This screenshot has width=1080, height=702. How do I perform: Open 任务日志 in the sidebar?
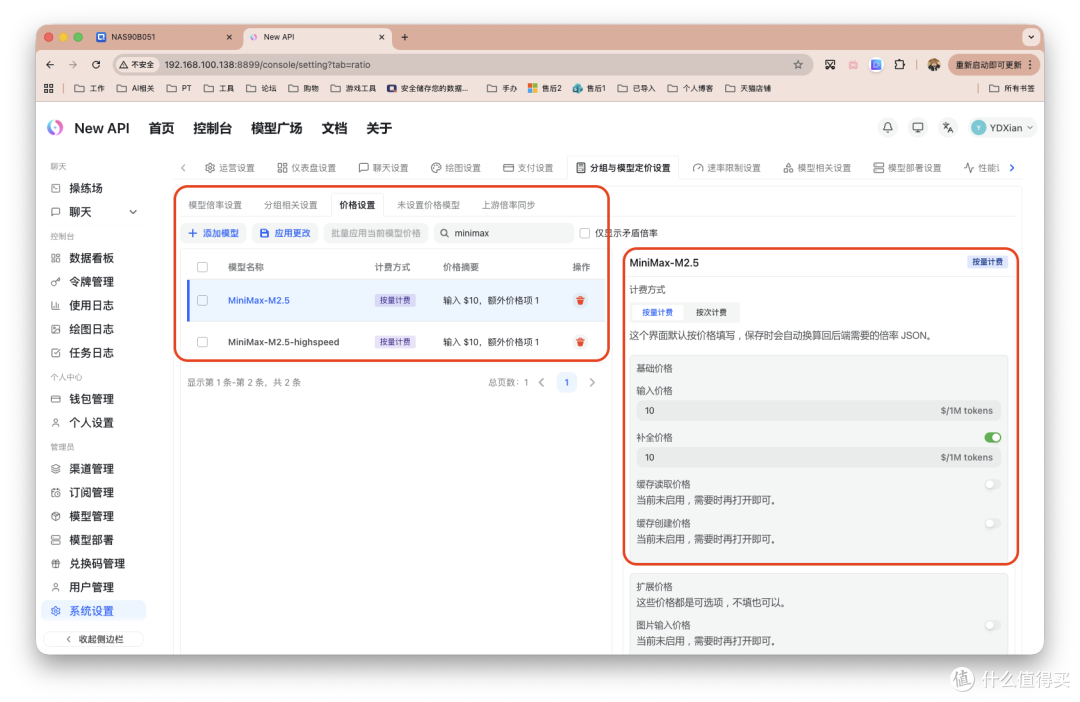(94, 353)
